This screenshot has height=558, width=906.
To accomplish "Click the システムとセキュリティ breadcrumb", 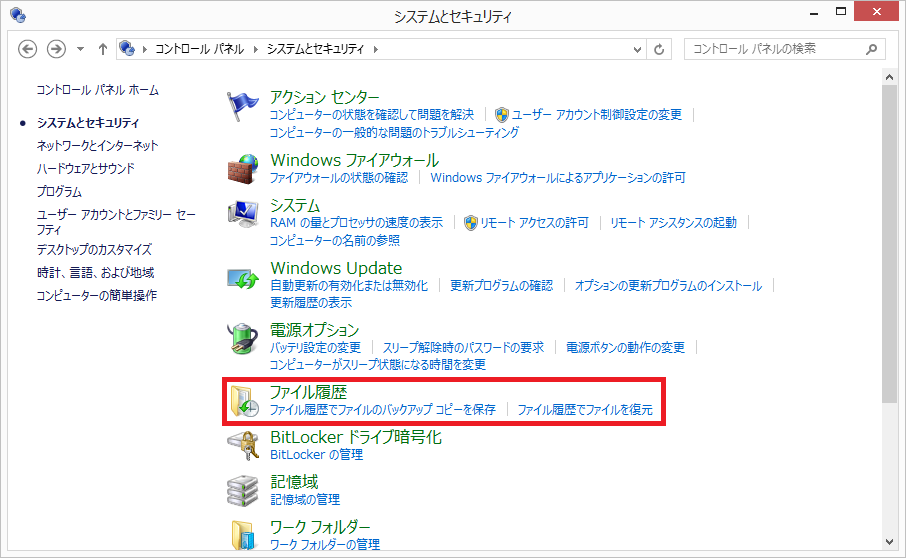I will tap(315, 49).
